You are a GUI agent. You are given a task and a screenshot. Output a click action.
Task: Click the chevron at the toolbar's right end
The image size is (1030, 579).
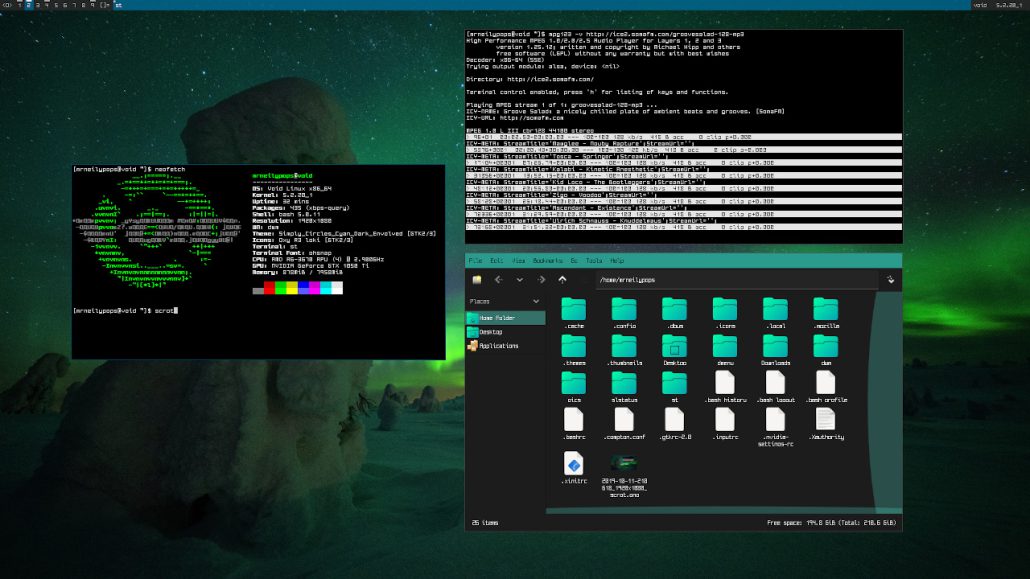[891, 280]
